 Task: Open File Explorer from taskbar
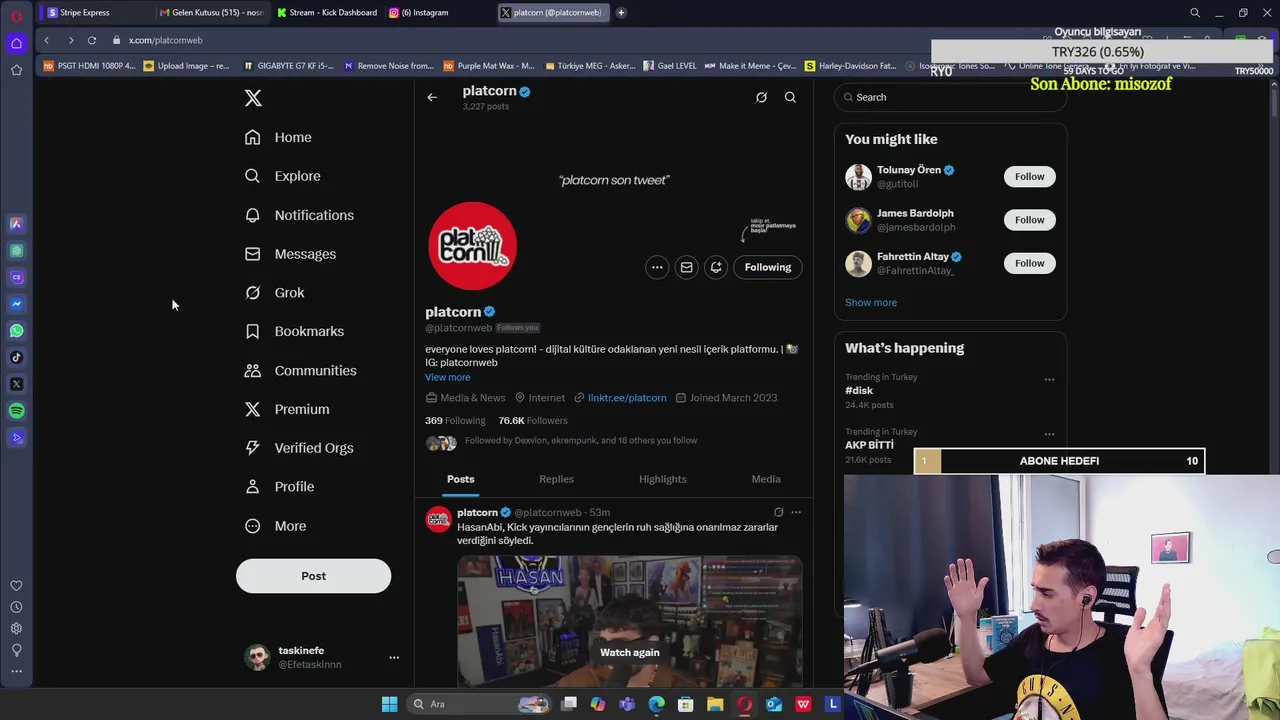715,704
